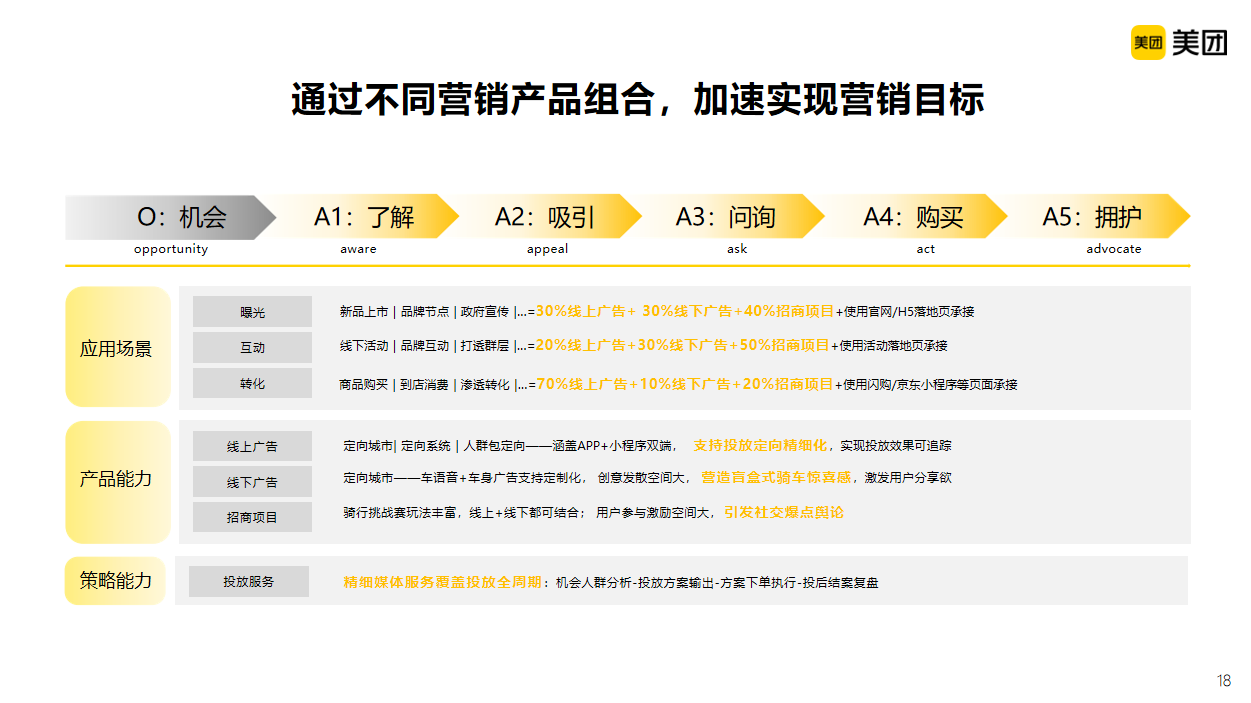Click the orange text 引发社交爆点舆论

[x=784, y=512]
